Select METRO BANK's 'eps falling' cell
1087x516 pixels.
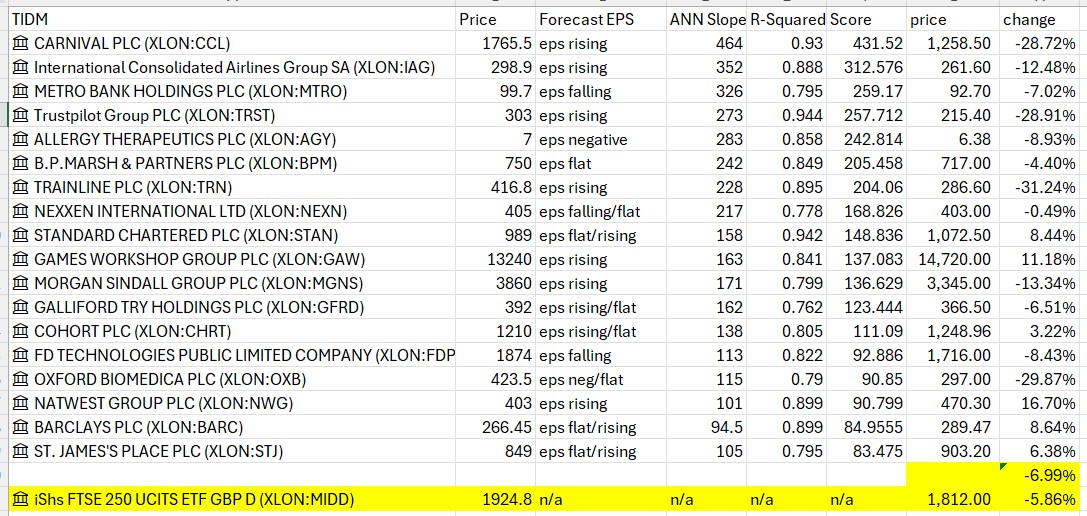pyautogui.click(x=600, y=92)
